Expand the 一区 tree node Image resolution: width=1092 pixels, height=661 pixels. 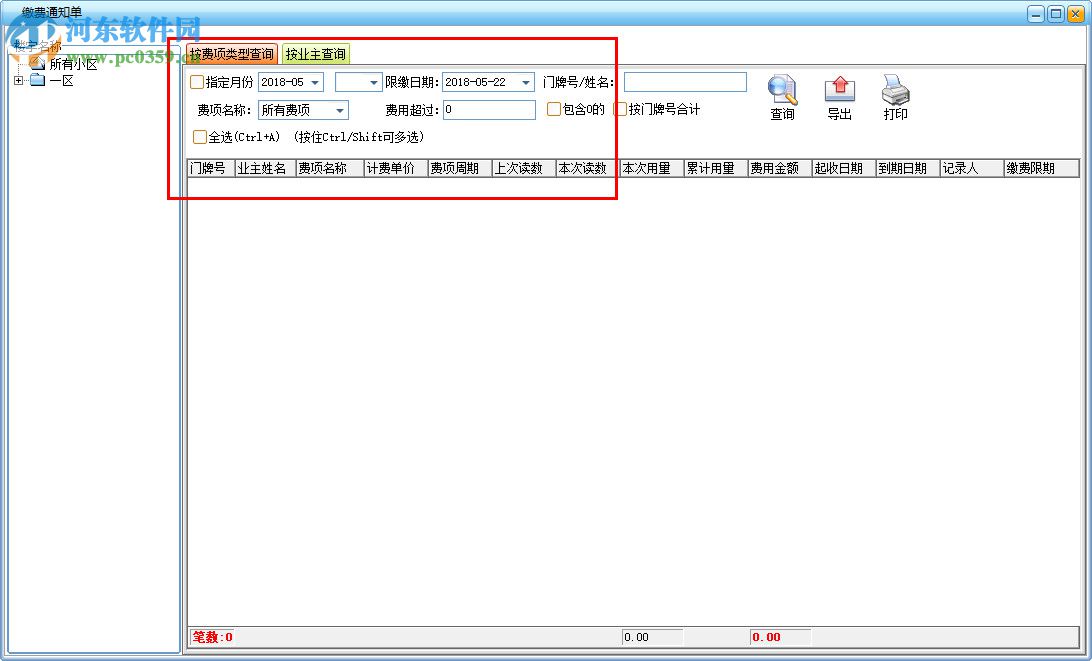click(19, 81)
